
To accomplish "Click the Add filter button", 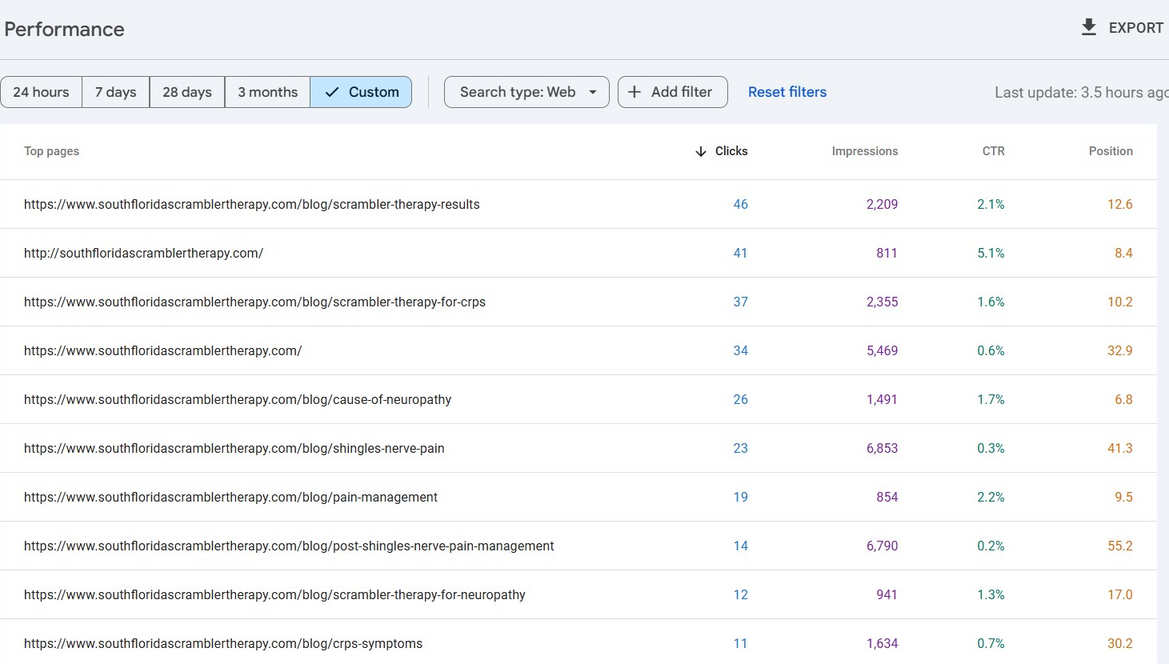I will tap(672, 92).
